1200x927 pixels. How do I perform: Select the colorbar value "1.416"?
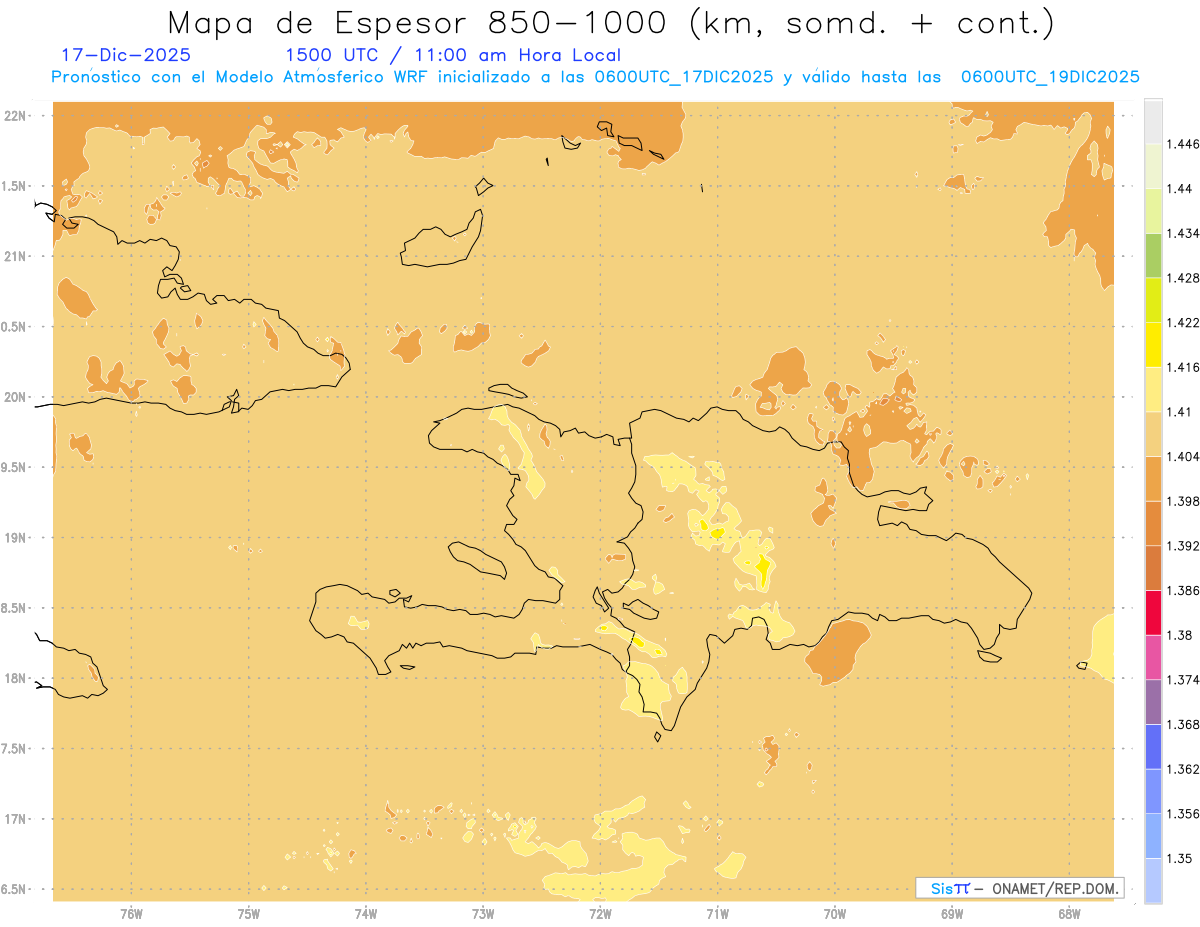pos(1185,367)
